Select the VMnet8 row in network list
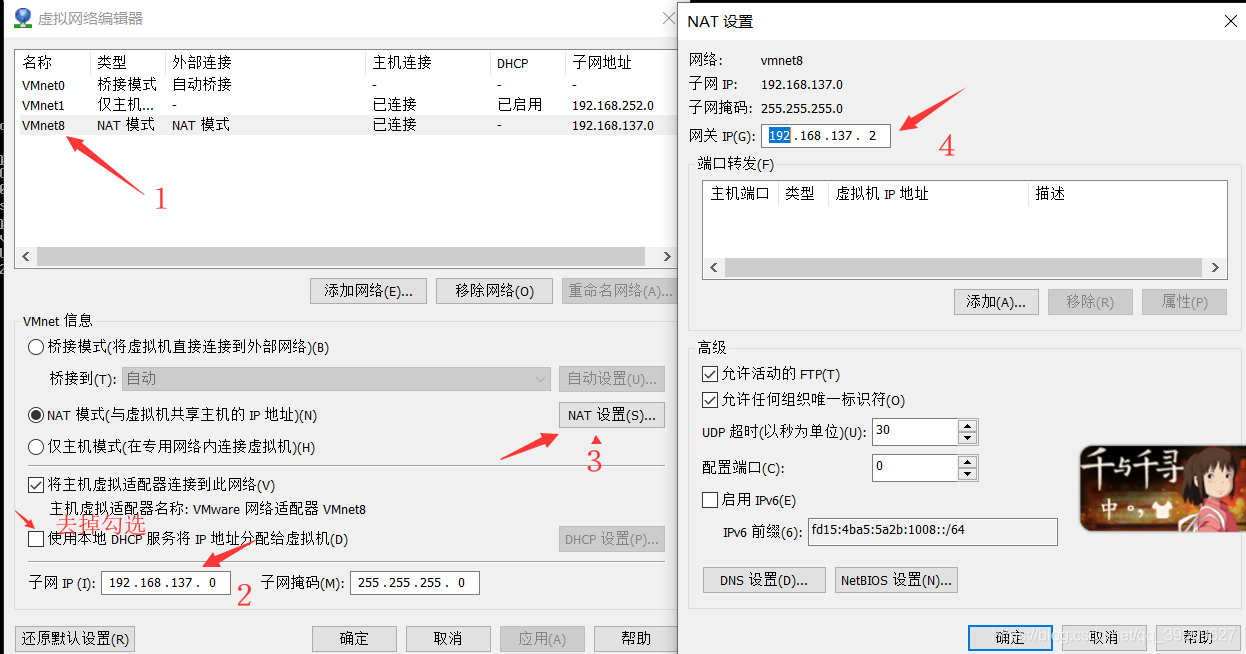This screenshot has width=1246, height=654. point(346,125)
